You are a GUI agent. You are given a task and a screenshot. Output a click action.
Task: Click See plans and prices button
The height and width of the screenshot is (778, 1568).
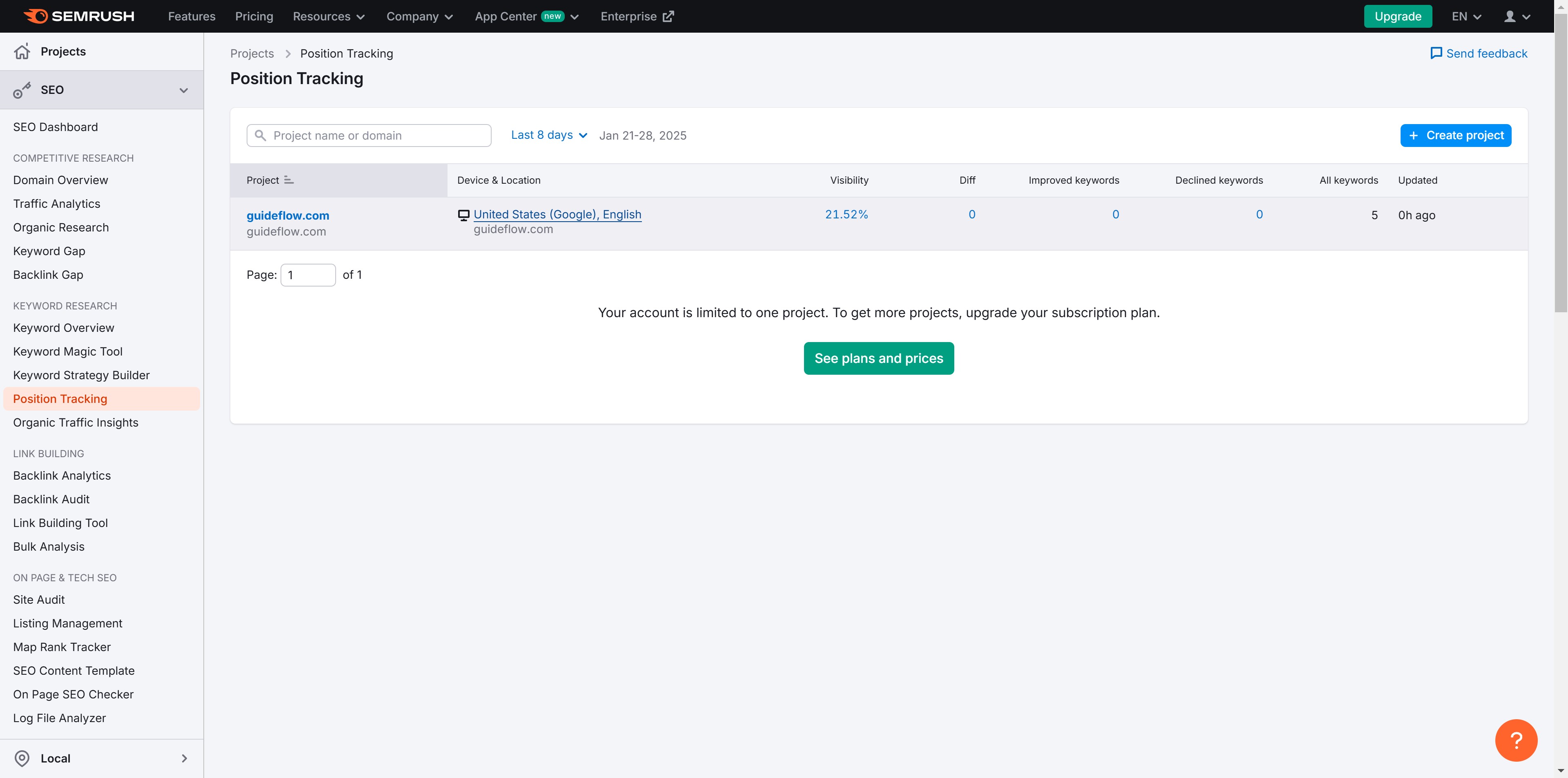click(x=878, y=358)
